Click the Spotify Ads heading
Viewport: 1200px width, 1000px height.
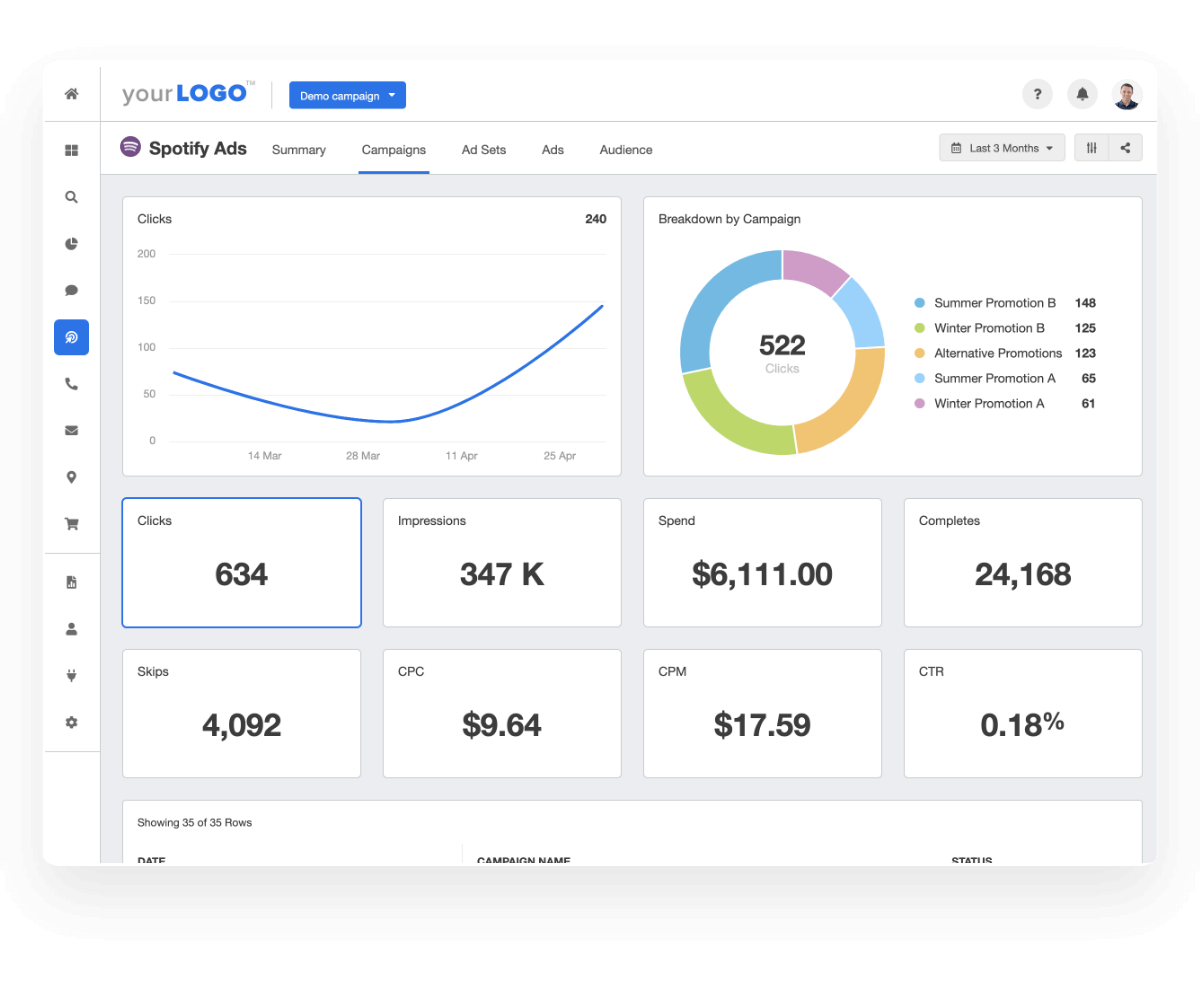click(x=198, y=148)
